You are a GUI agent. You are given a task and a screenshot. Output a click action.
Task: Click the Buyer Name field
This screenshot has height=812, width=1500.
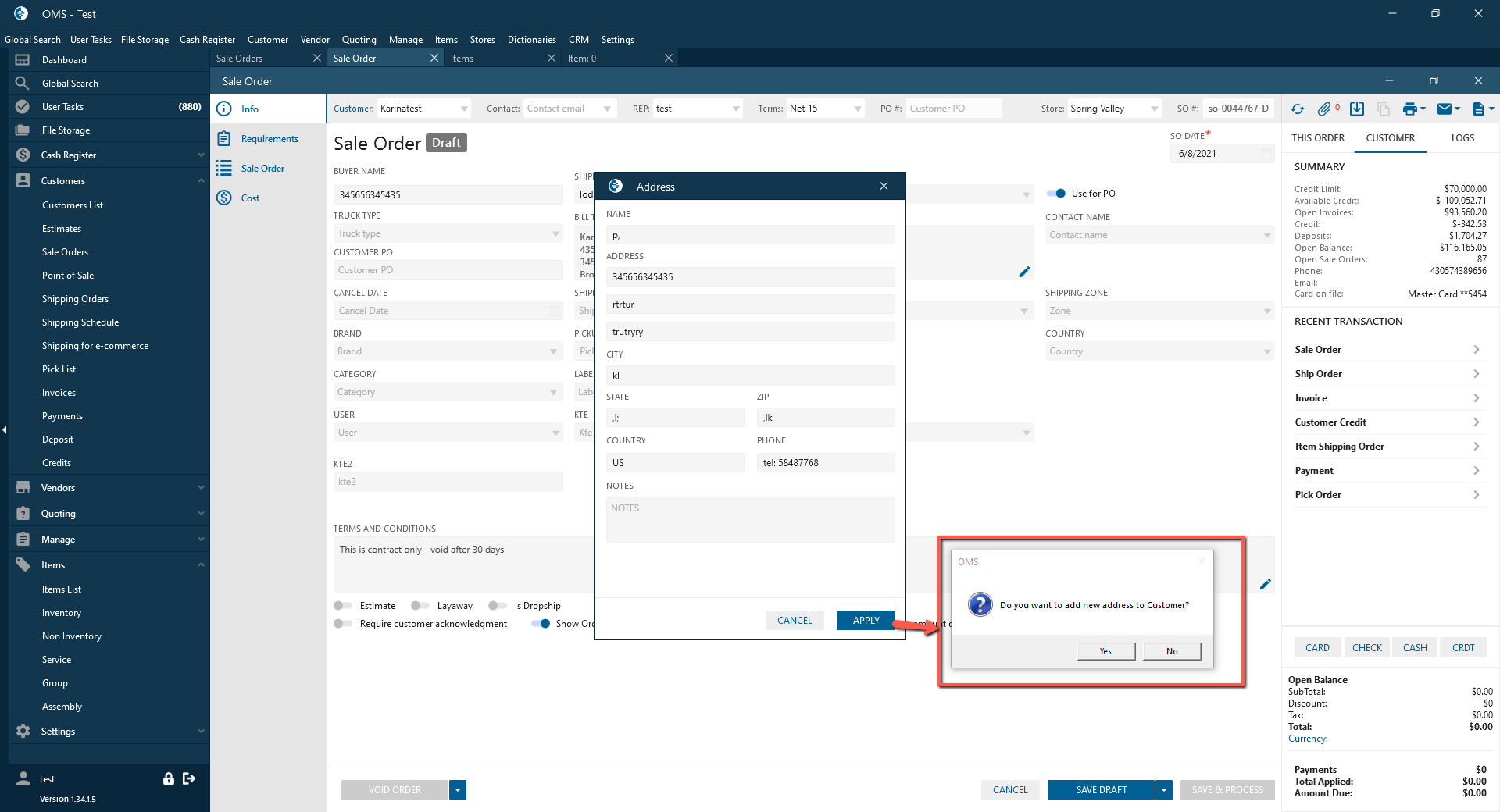point(448,195)
